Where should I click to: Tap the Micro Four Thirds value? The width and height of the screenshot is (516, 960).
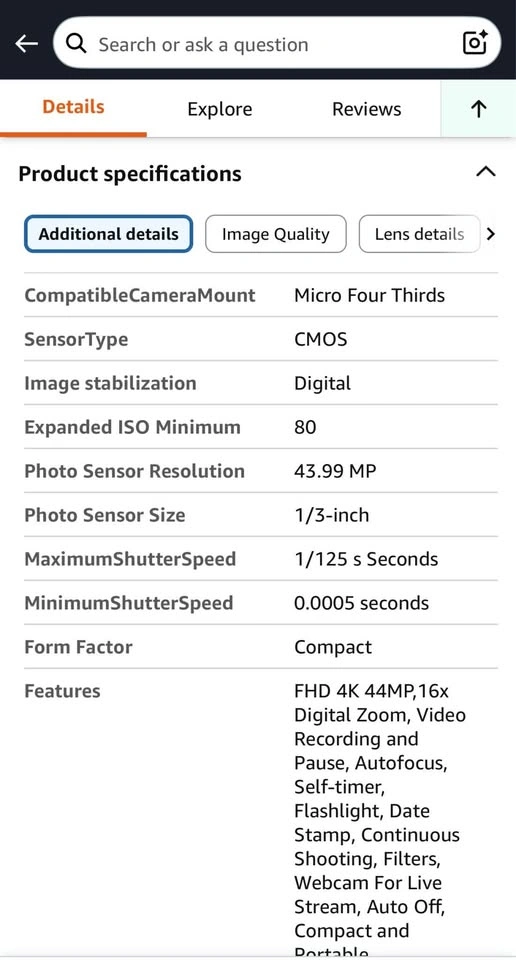pos(369,295)
